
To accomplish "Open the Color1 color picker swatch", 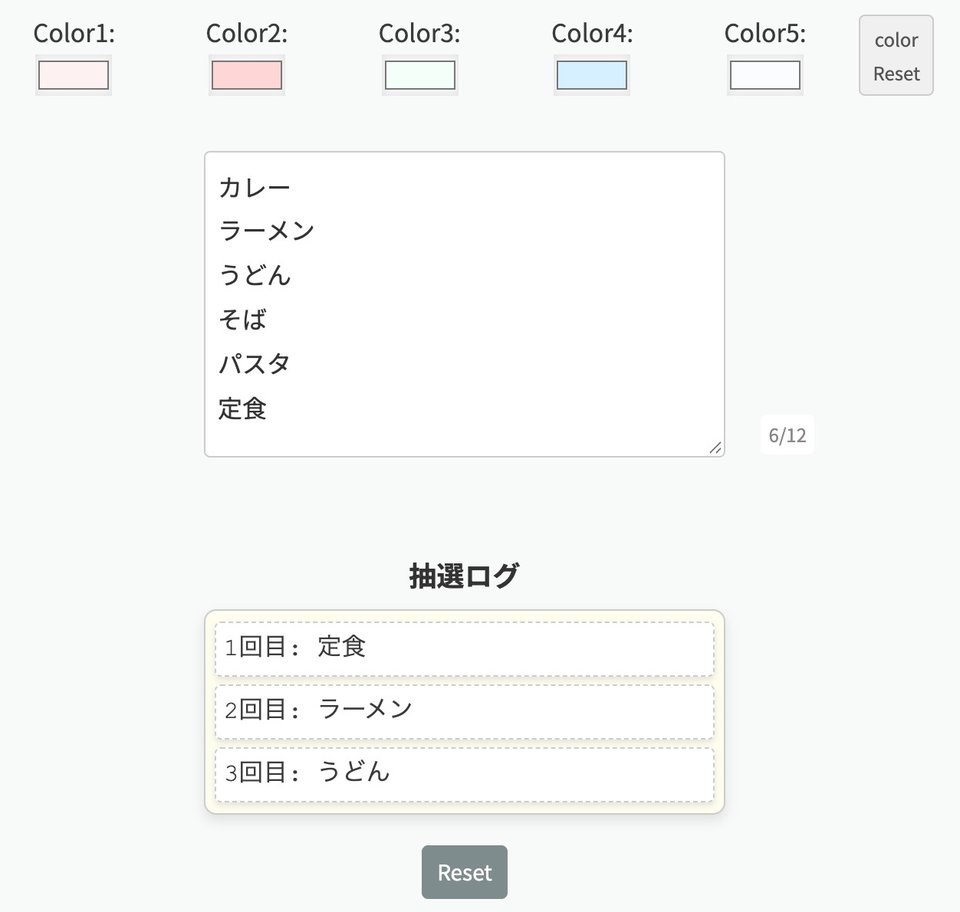I will [x=73, y=75].
